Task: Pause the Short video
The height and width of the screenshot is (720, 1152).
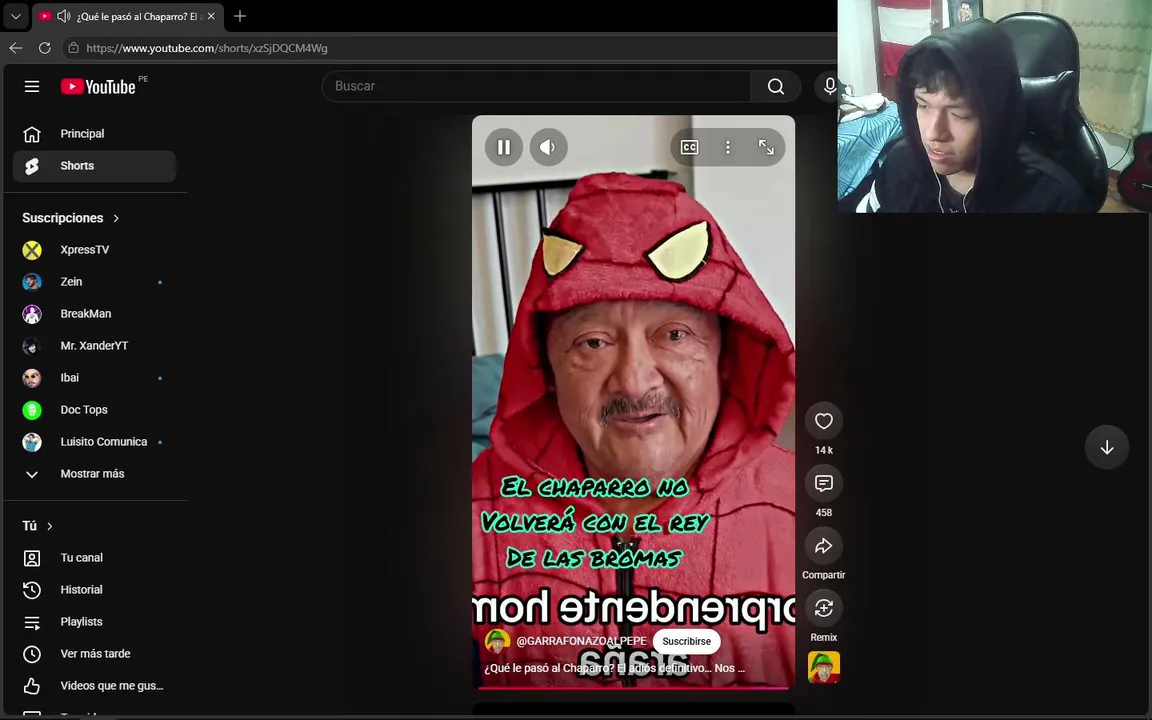Action: click(x=504, y=147)
